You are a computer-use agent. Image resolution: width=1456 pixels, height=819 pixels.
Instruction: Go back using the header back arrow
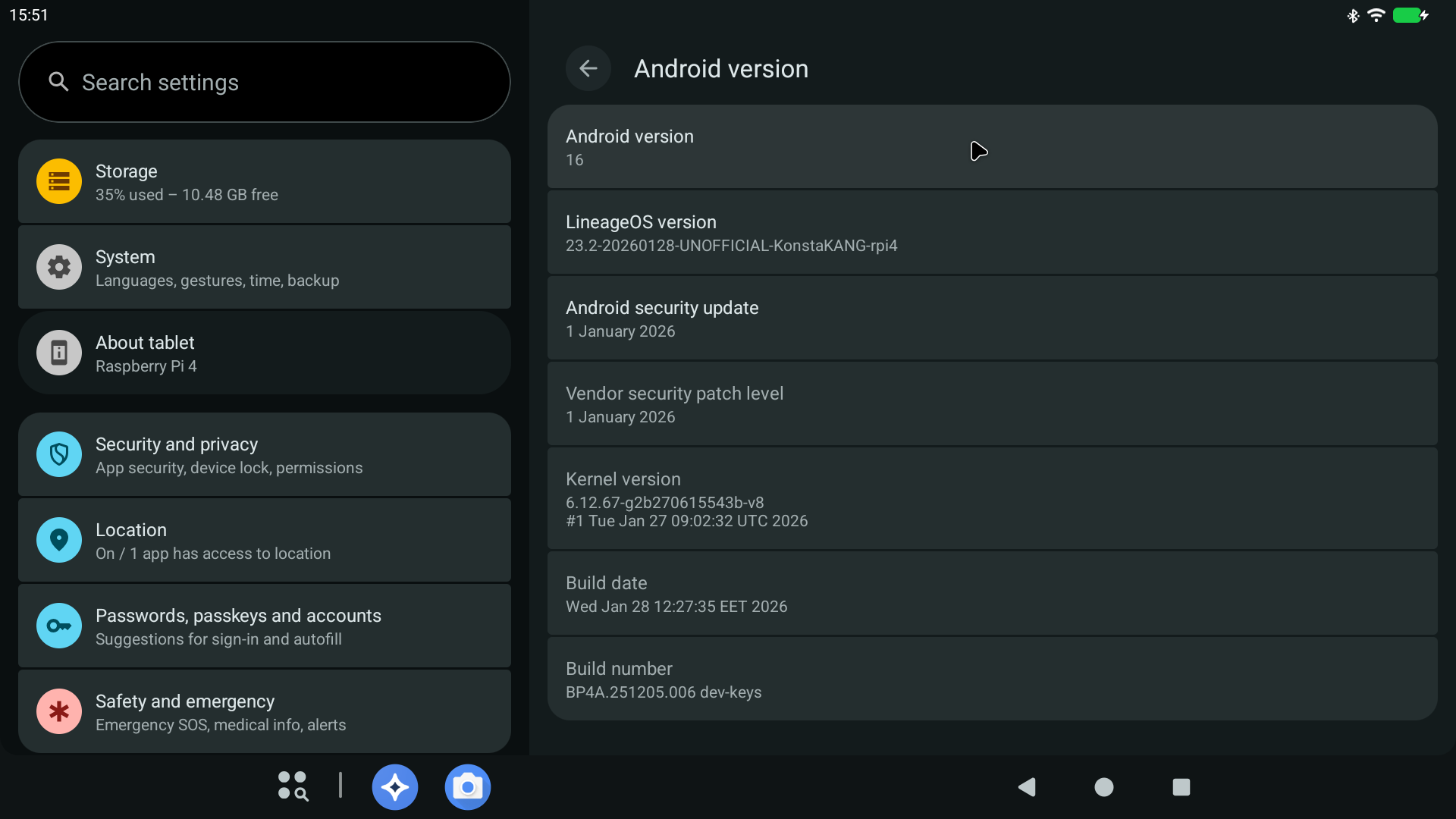coord(588,68)
